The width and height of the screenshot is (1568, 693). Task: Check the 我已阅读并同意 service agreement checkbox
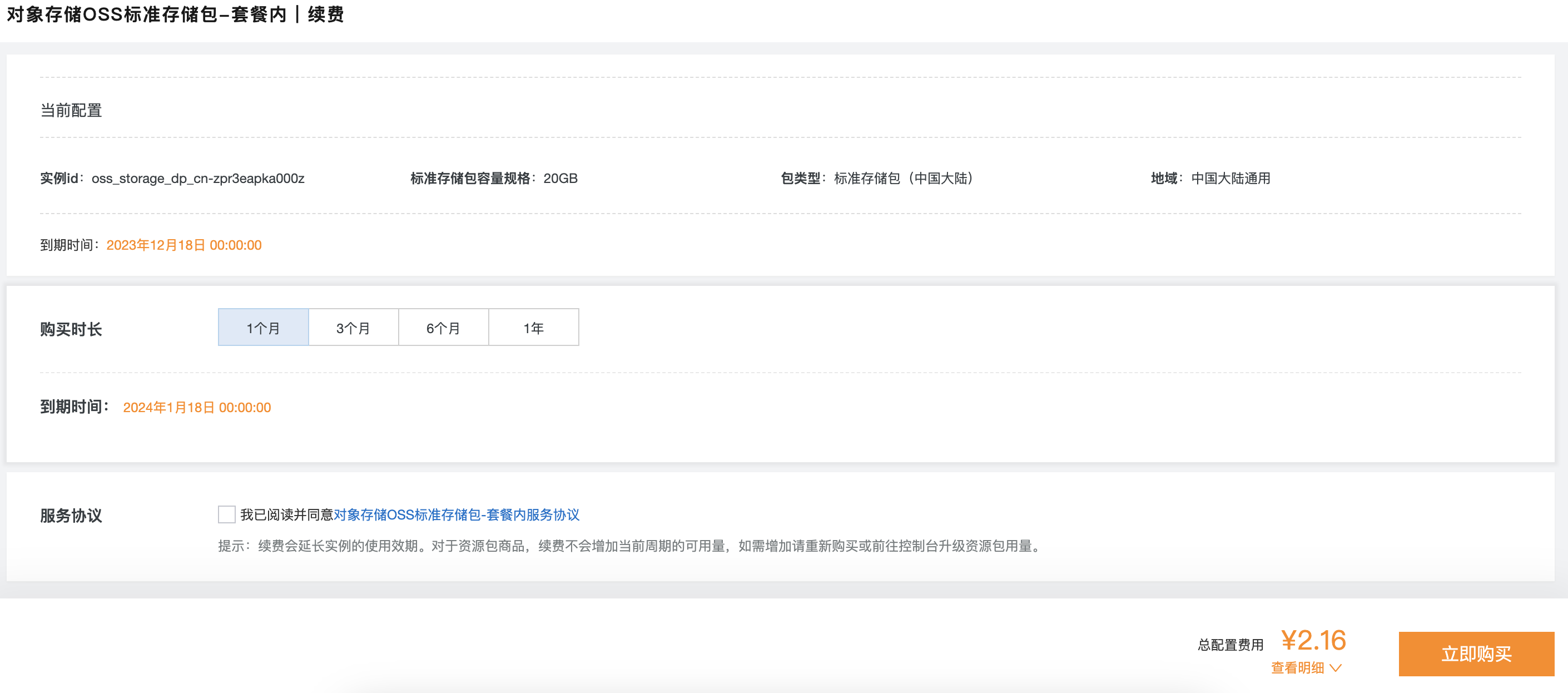[x=226, y=514]
